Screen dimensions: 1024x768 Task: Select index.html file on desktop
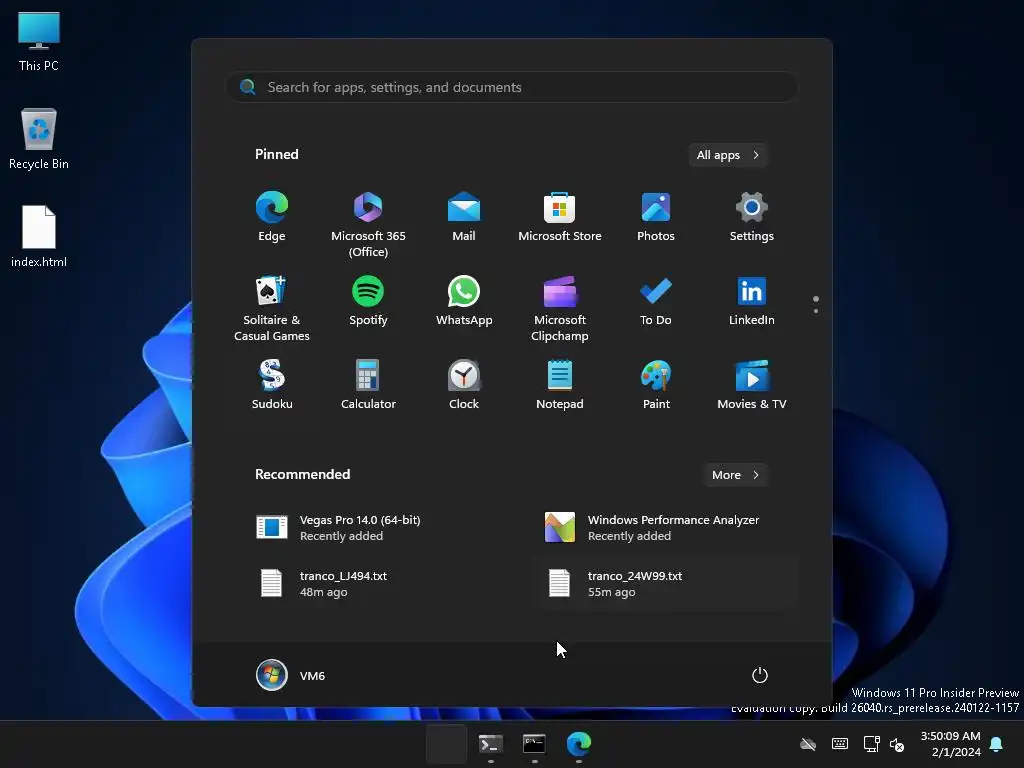tap(39, 236)
